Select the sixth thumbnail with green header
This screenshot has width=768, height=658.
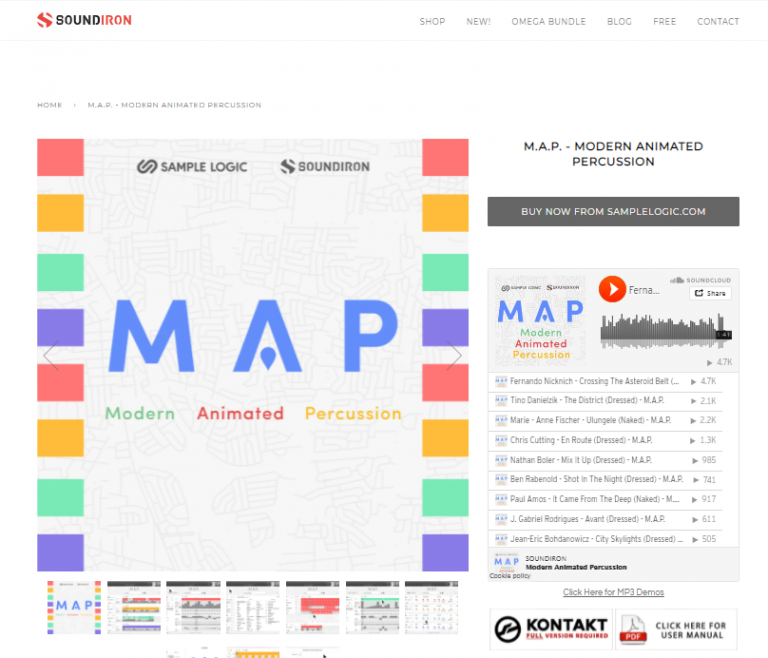pyautogui.click(x=372, y=608)
